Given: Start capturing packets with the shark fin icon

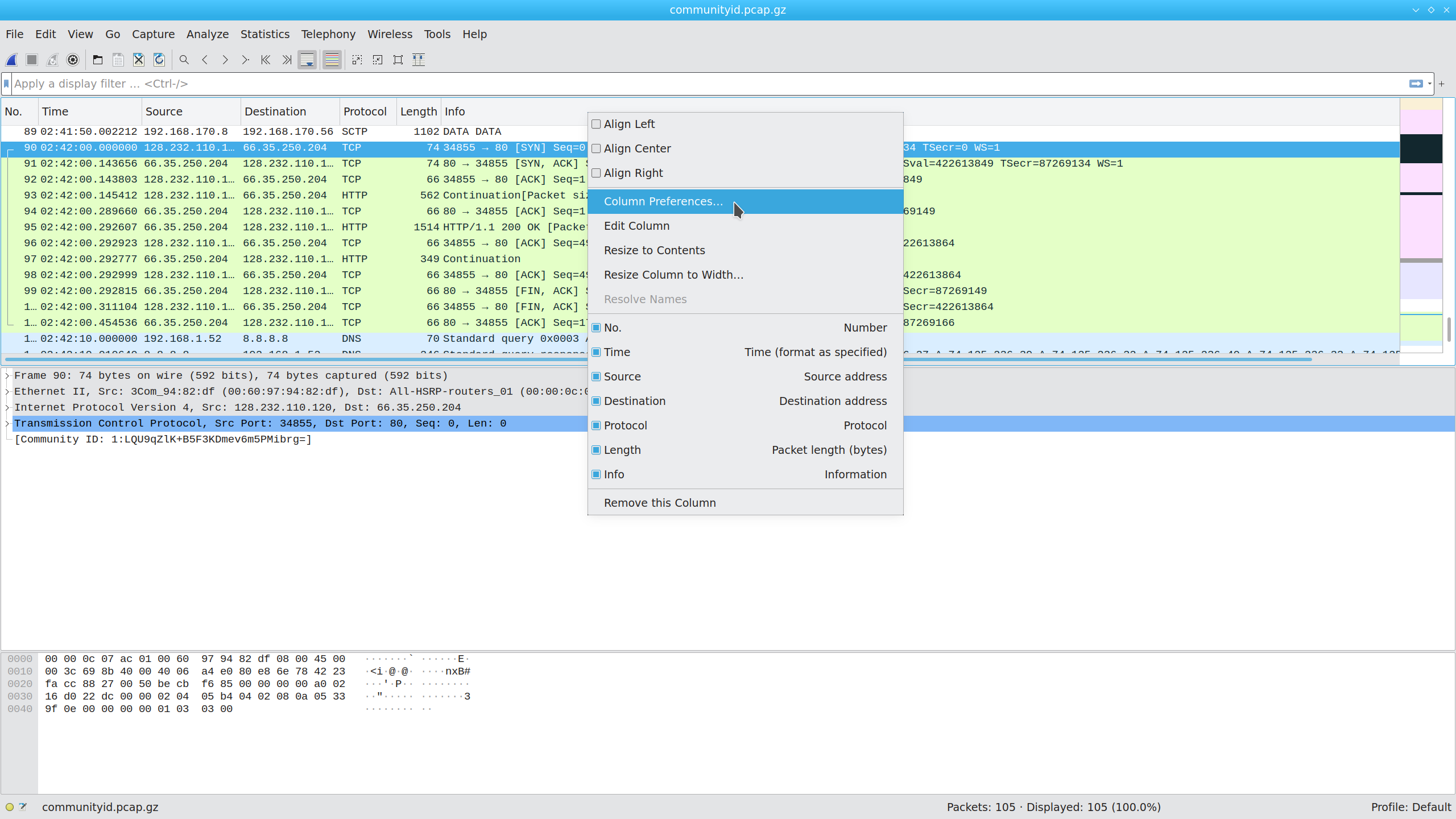Looking at the screenshot, I should pyautogui.click(x=11, y=60).
